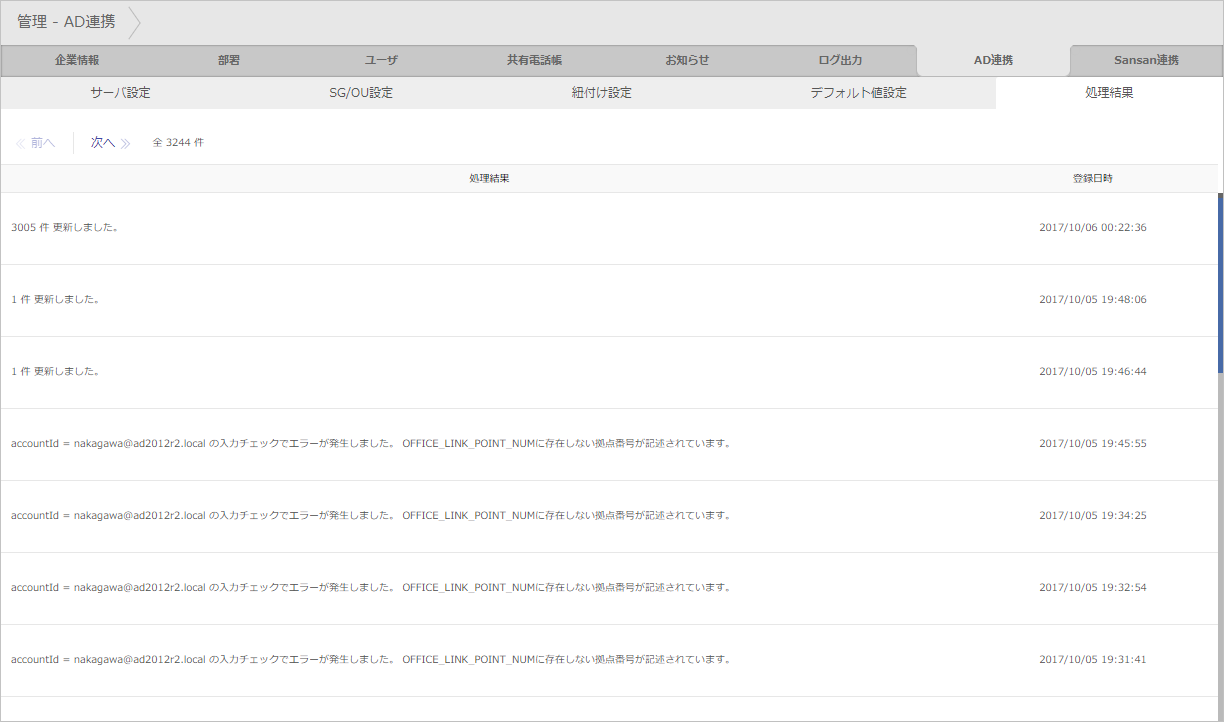Click the 登録日時 column header

click(1092, 178)
